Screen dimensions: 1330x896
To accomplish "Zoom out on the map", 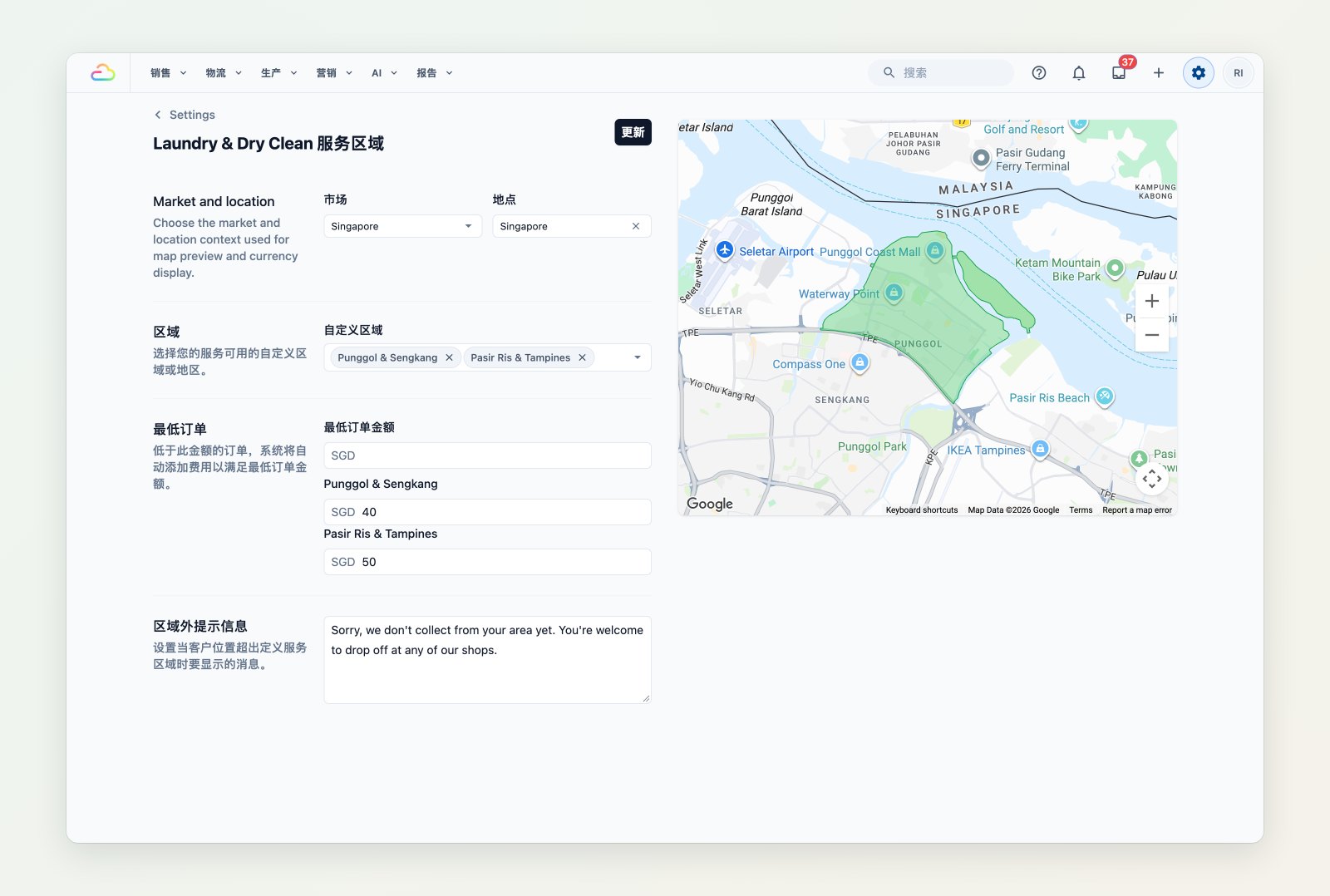I will 1152,335.
